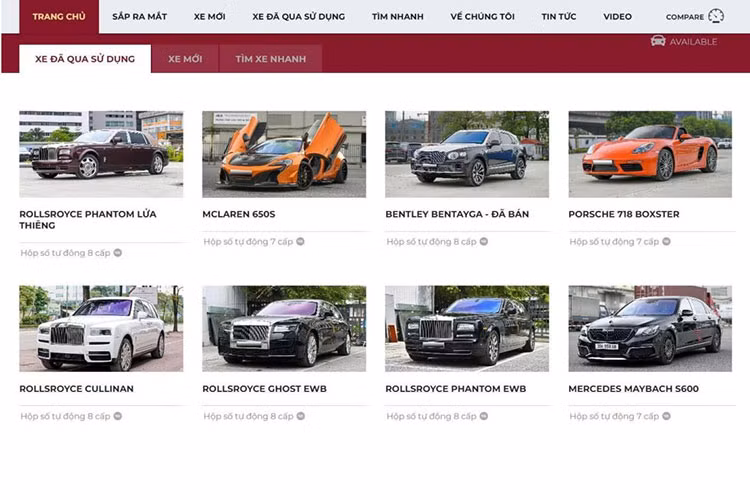
Task: Select the Xe Đã Qua Sử Dụng sub-tab
Action: click(x=85, y=59)
